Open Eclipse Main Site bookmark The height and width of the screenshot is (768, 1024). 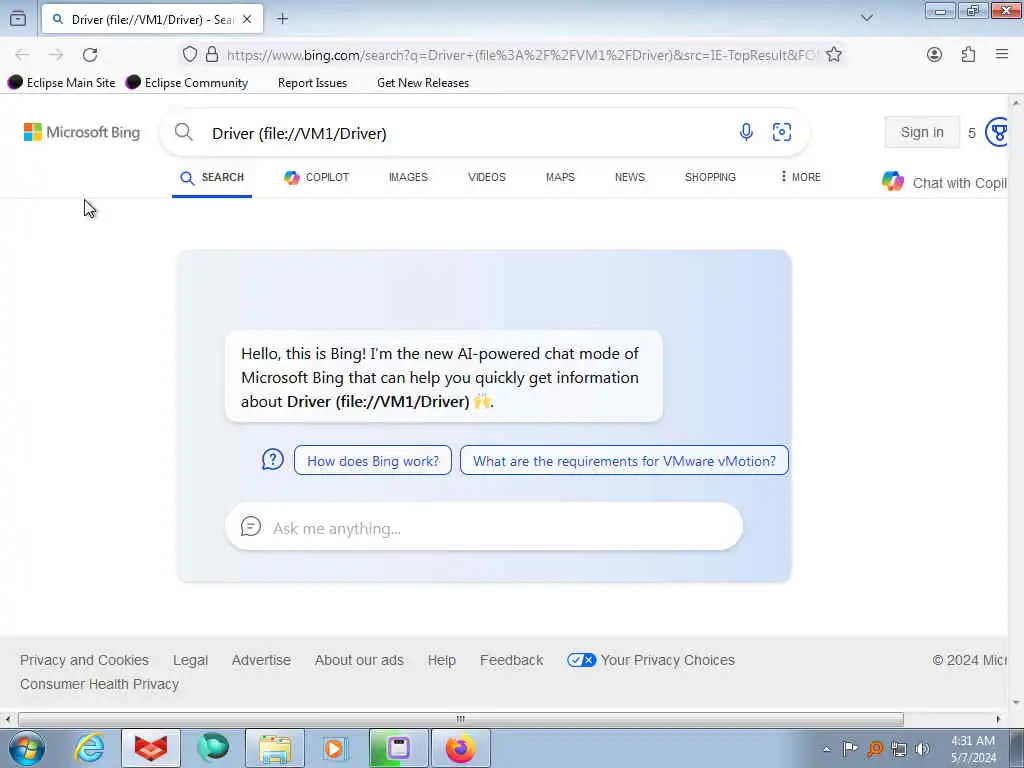(61, 83)
